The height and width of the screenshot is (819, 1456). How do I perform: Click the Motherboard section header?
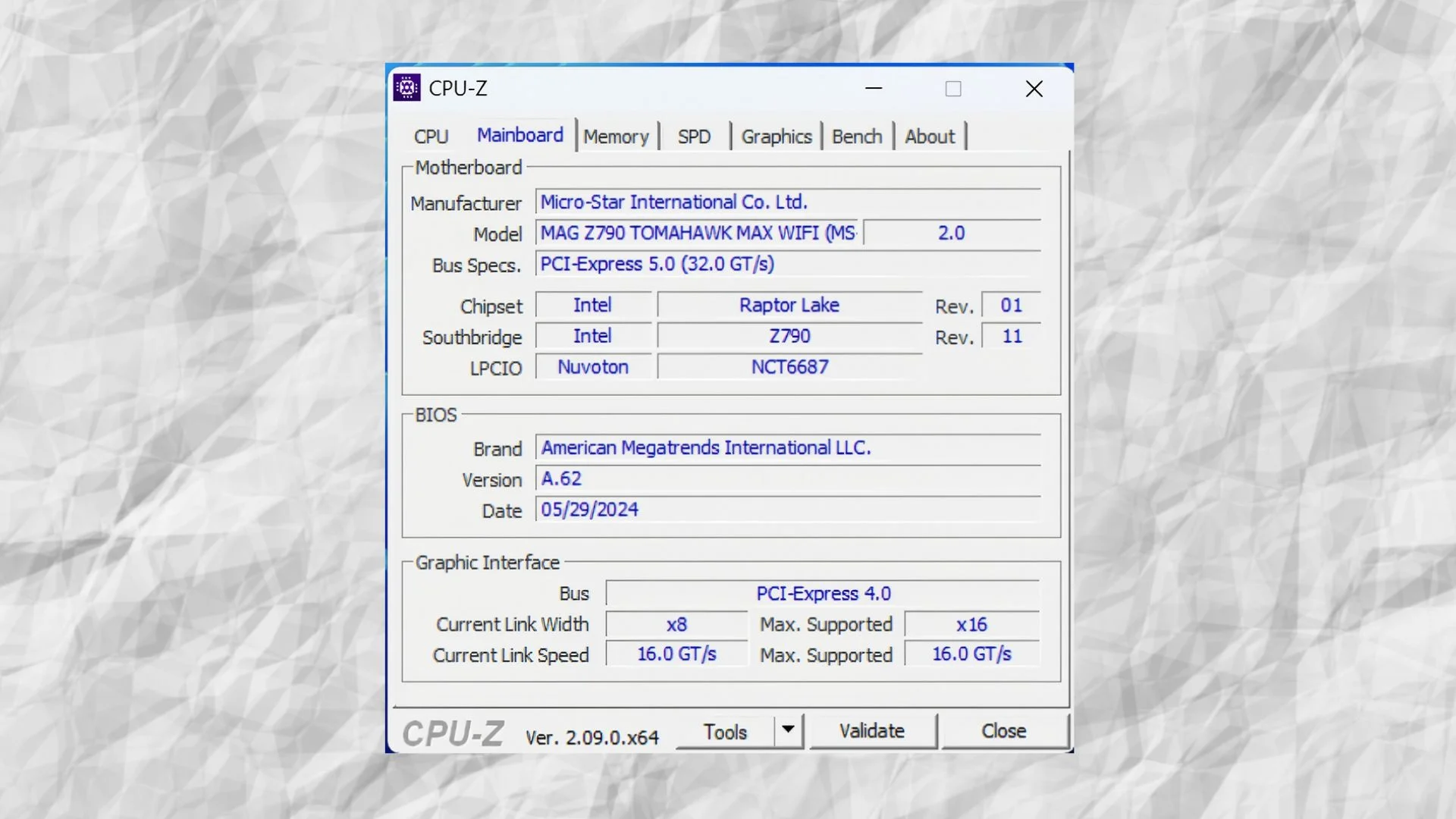pyautogui.click(x=468, y=167)
